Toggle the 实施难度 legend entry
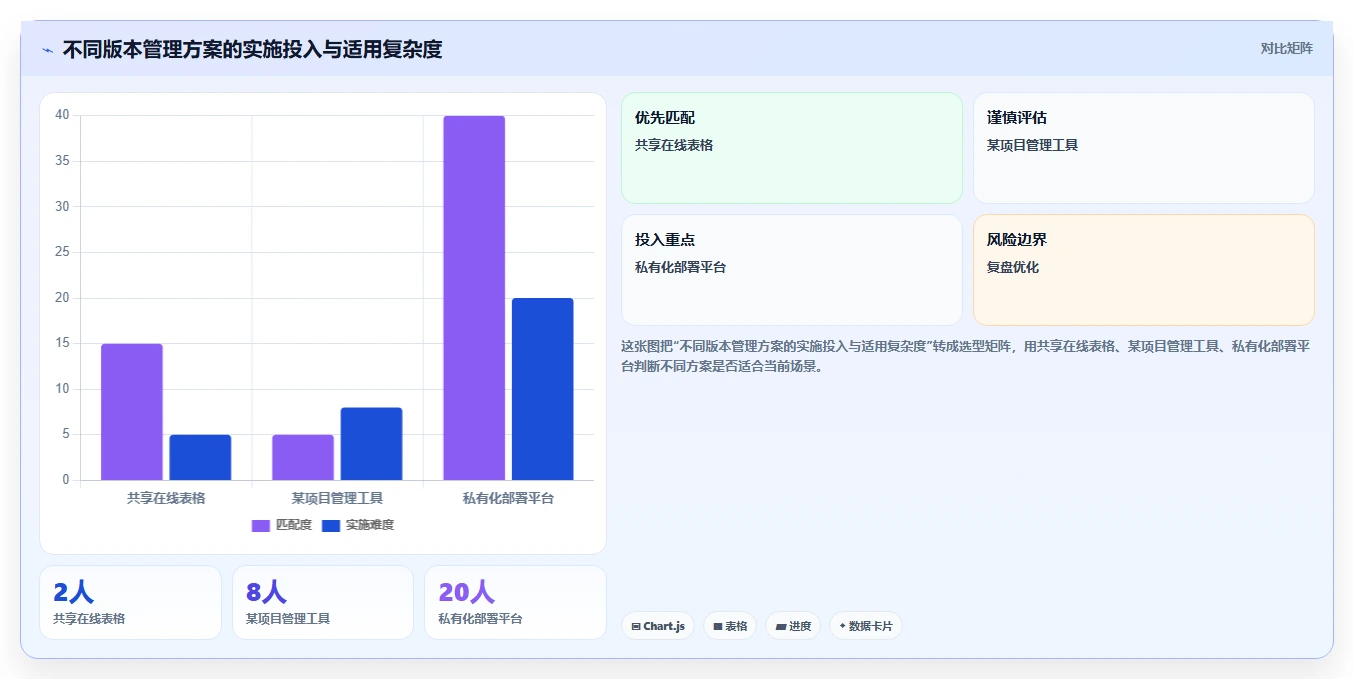This screenshot has height=679, width=1354. click(x=358, y=525)
